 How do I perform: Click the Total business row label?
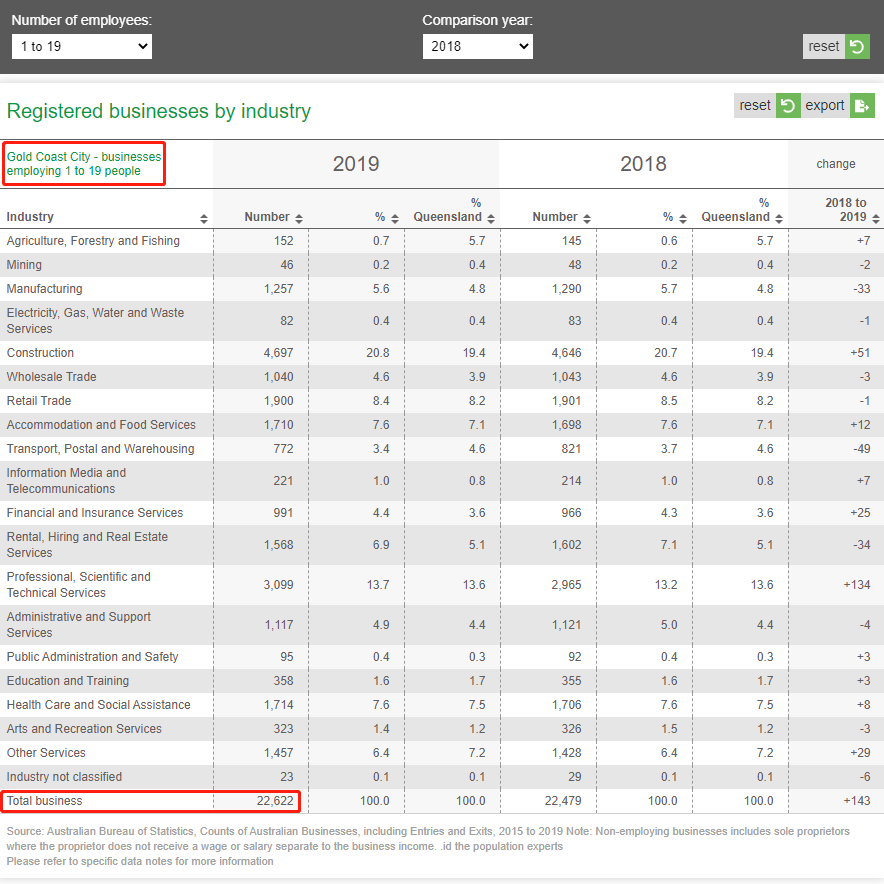(x=45, y=801)
